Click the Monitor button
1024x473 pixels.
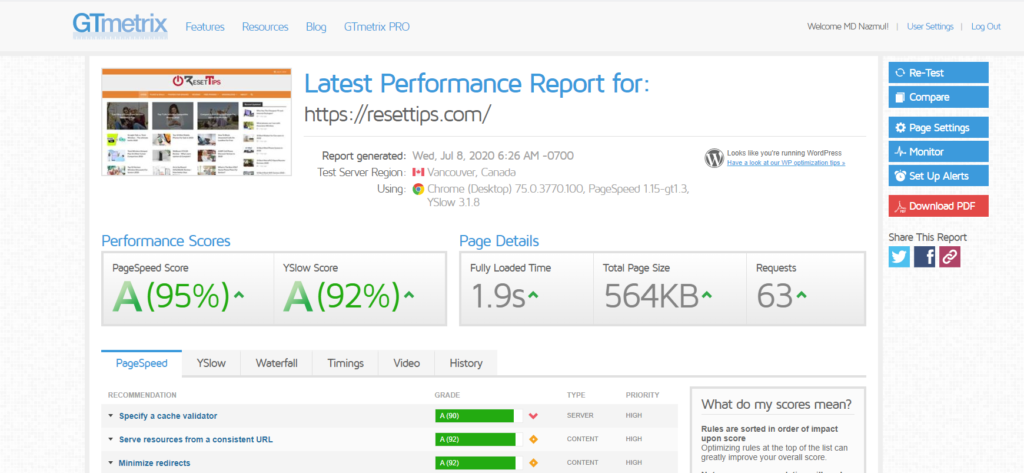938,152
